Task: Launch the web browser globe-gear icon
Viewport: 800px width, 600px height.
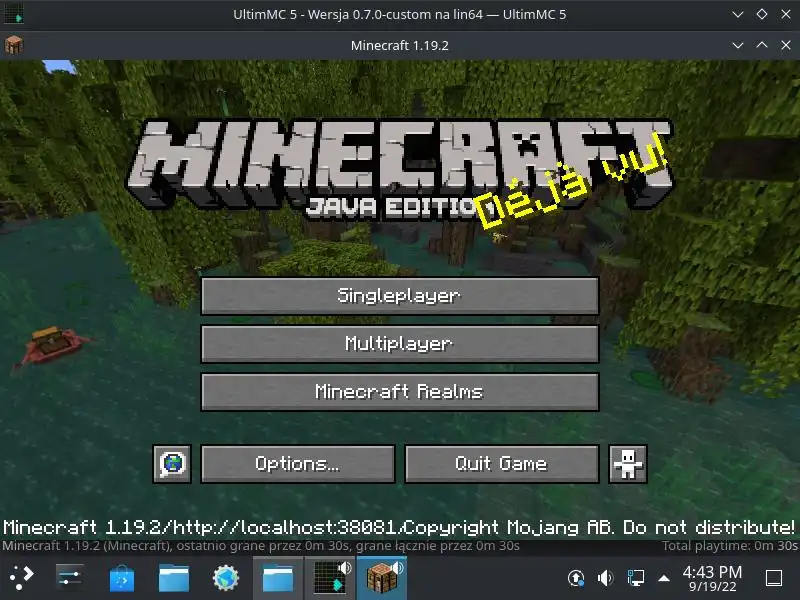Action: coord(226,578)
